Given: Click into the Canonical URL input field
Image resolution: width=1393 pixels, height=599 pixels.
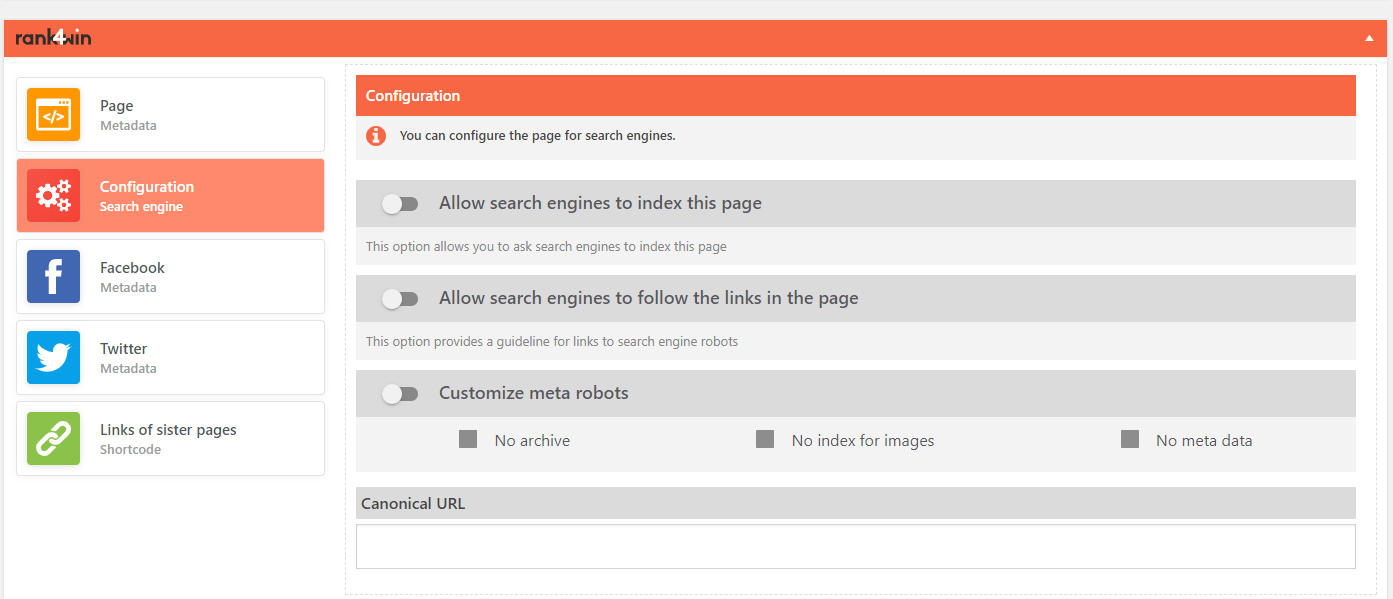Looking at the screenshot, I should pyautogui.click(x=855, y=547).
